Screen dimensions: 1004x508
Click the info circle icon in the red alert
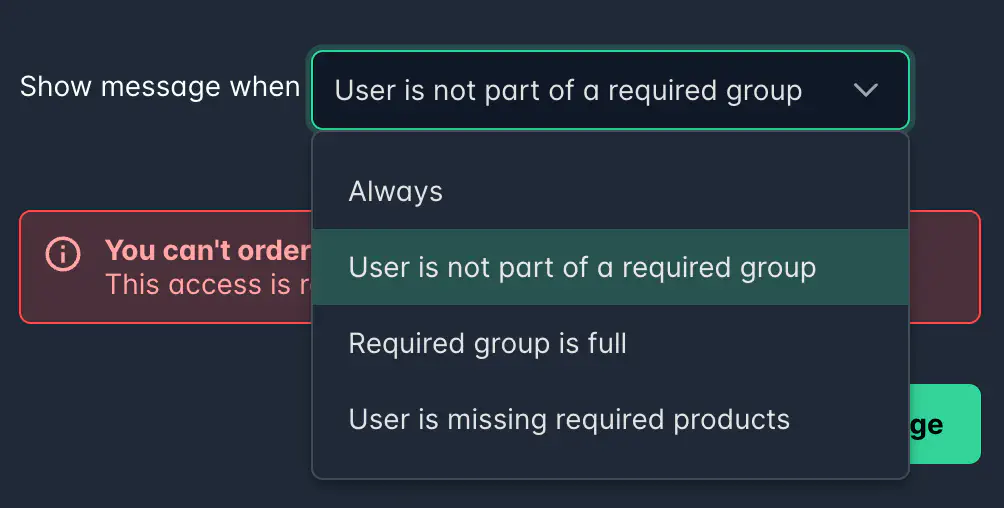point(63,253)
